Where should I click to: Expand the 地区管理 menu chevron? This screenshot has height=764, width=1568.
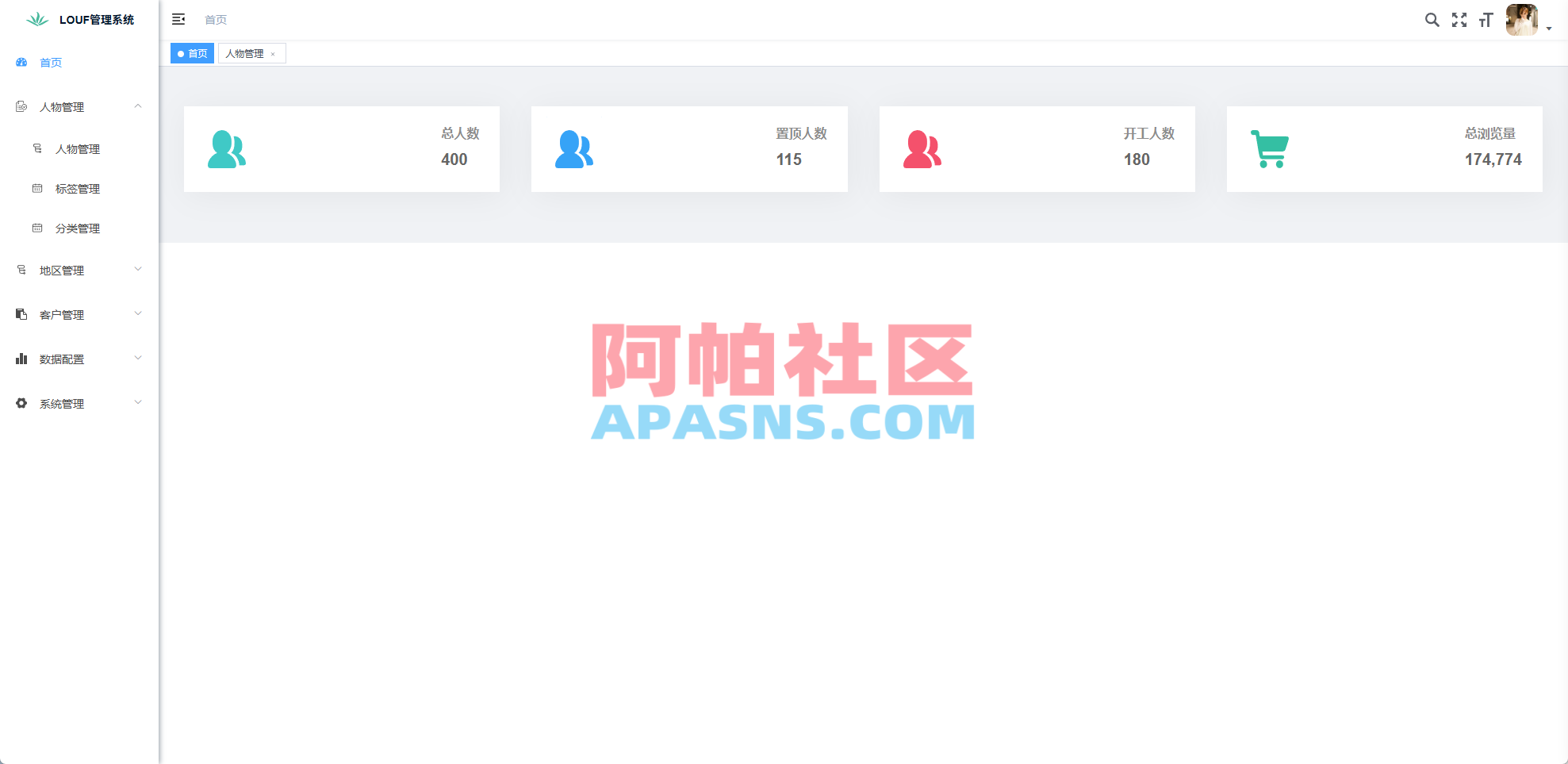tap(138, 270)
